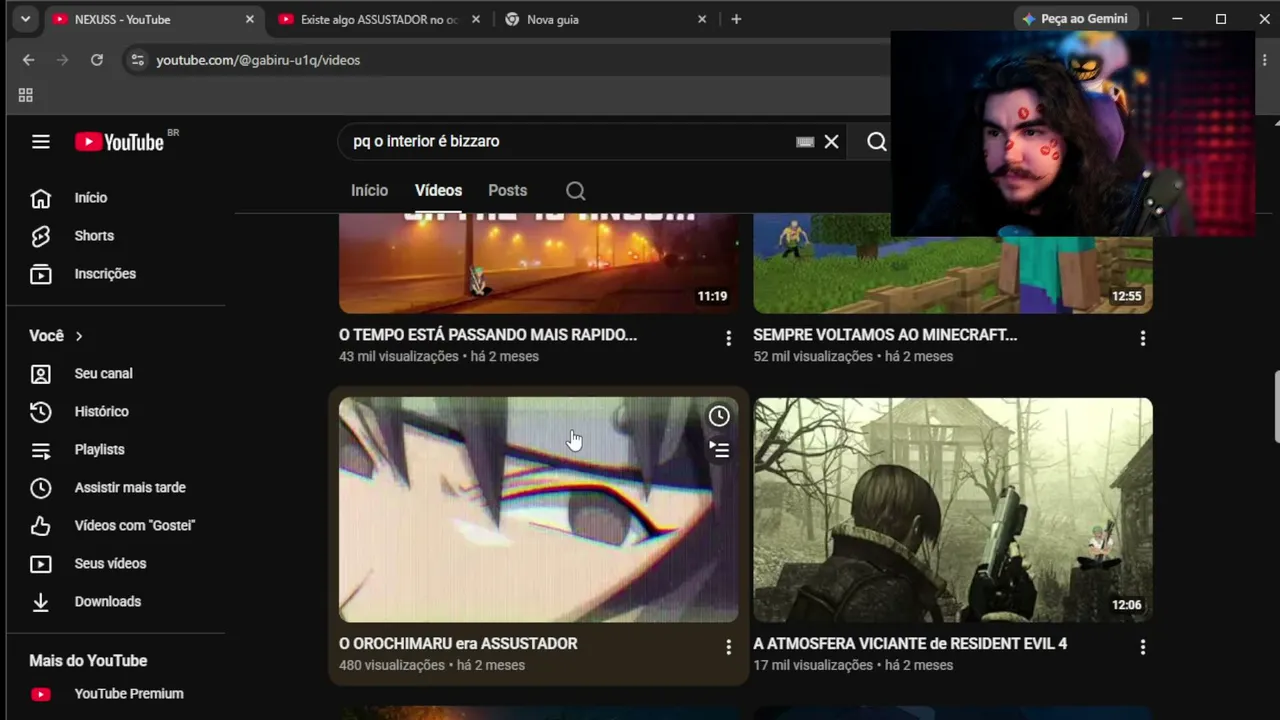Screen dimensions: 1280x720
Task: Search within channel using magnifier icon
Action: click(575, 191)
